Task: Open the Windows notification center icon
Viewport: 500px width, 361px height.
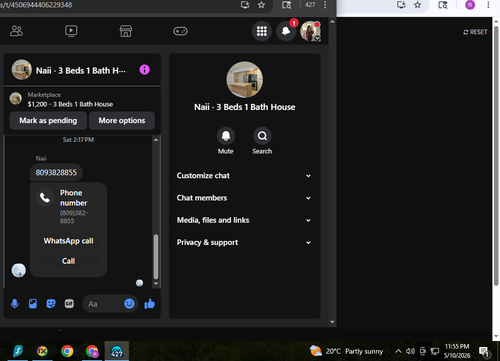Action: click(484, 351)
